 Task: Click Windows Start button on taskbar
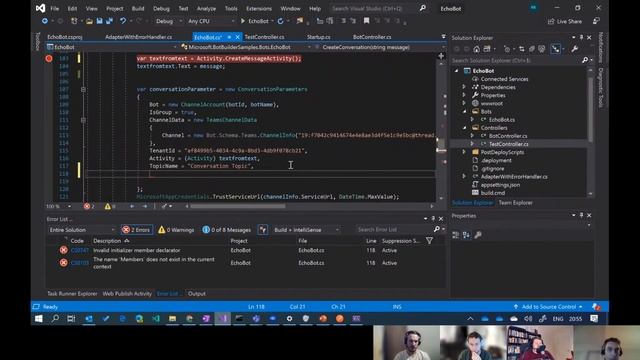click(39, 319)
